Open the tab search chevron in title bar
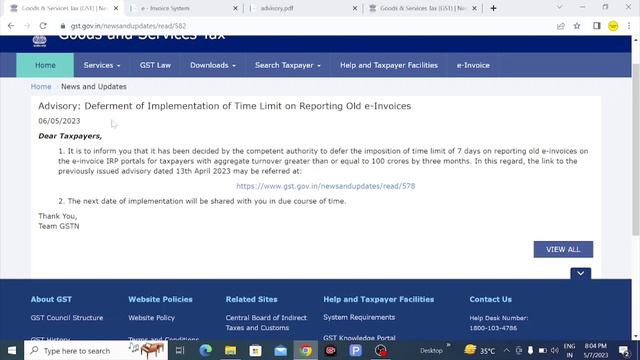 coord(559,7)
